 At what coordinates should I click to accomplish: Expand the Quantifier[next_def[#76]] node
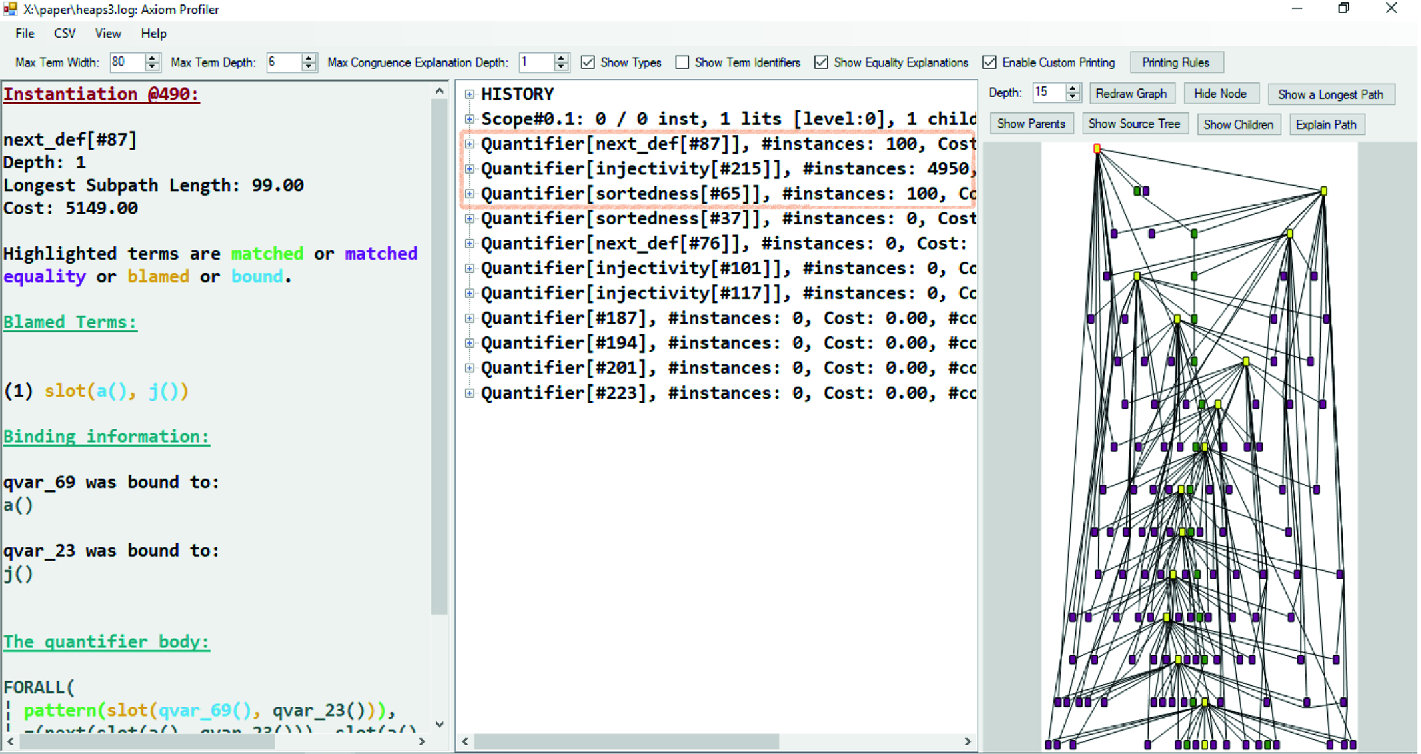469,243
